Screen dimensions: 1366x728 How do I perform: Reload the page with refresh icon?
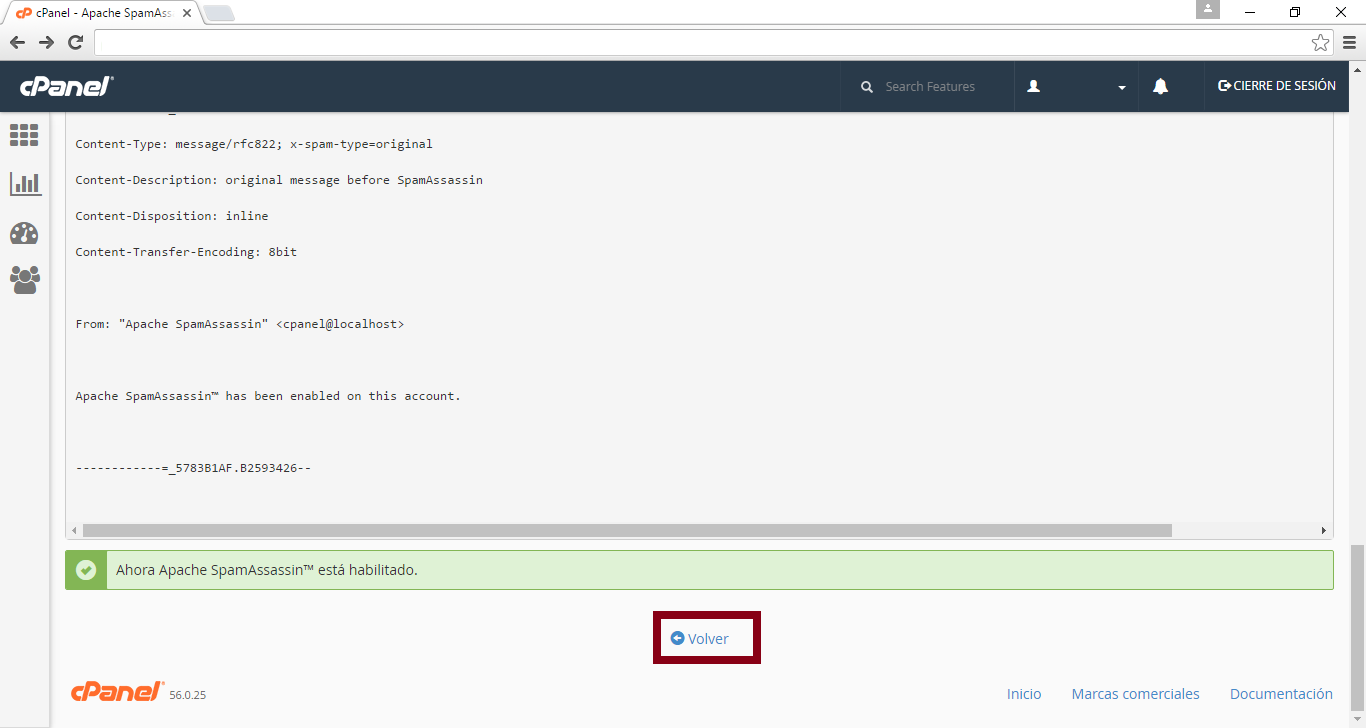(75, 42)
